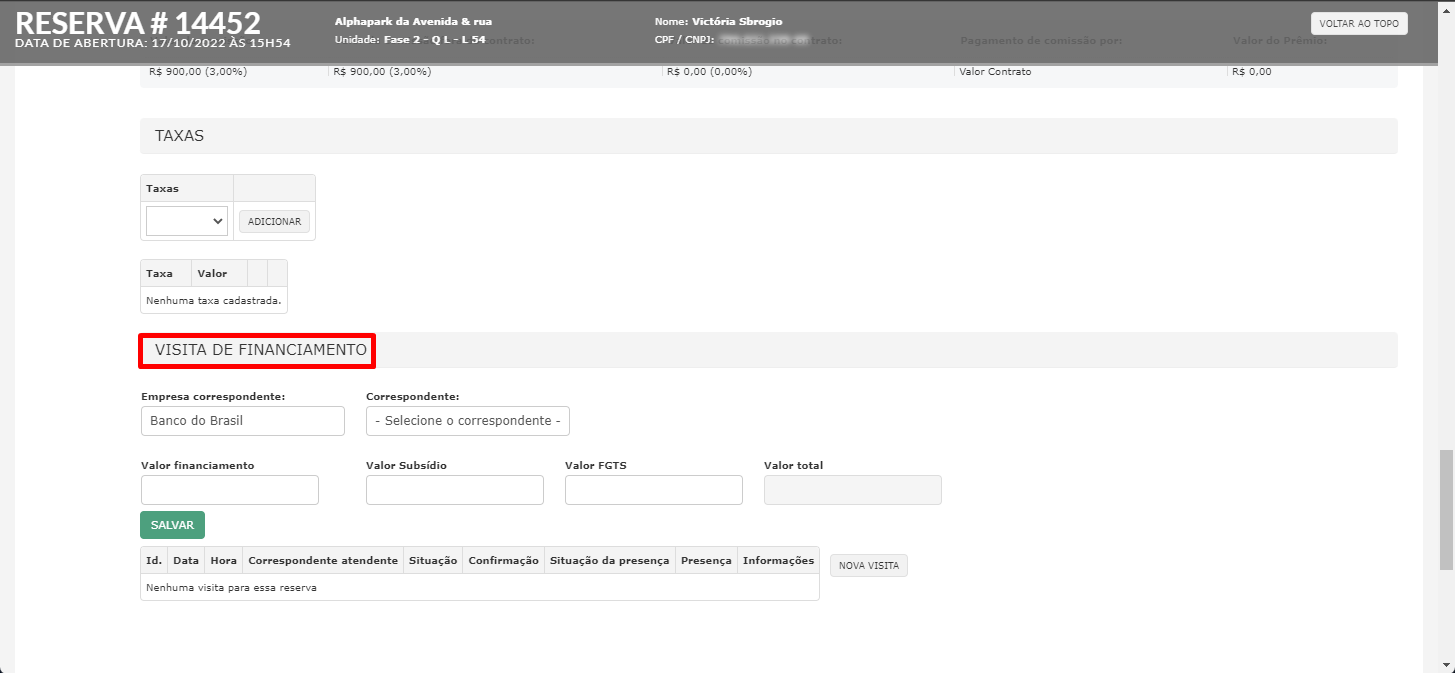Click the Confirmação column header
Screen dimensions: 1455x673
click(503, 561)
